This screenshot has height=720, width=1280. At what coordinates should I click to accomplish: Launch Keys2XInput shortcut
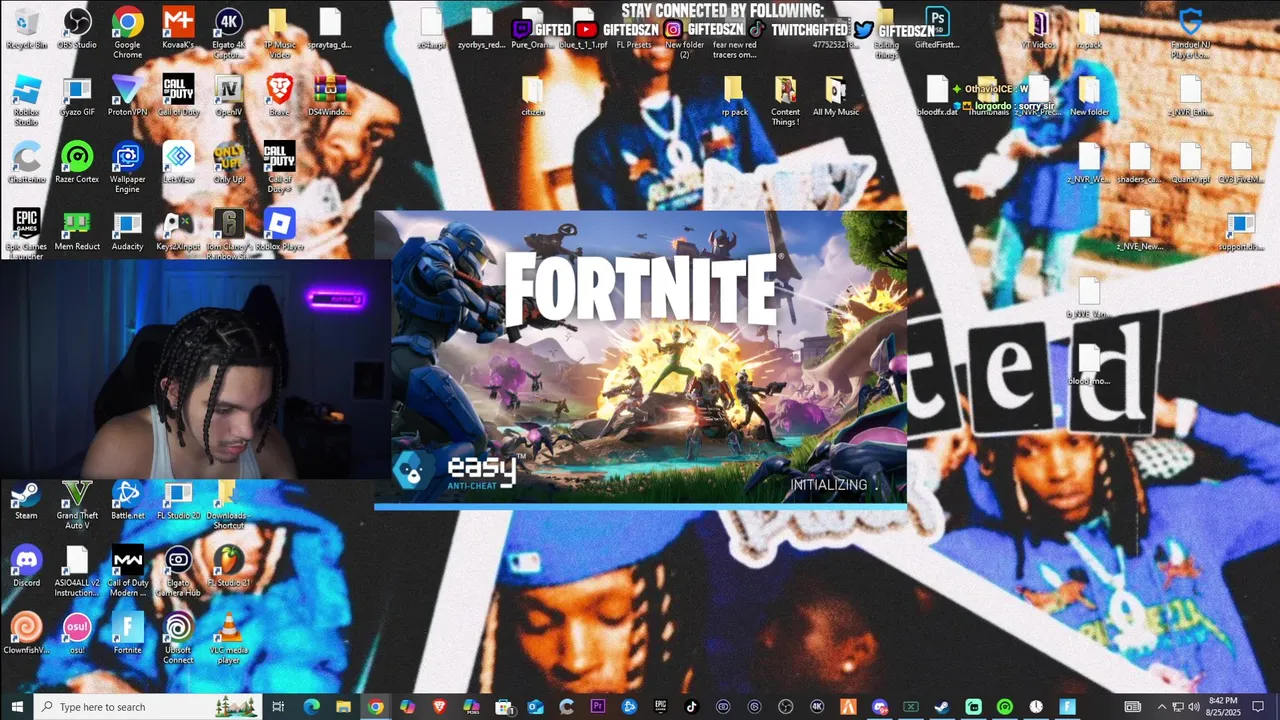click(178, 230)
